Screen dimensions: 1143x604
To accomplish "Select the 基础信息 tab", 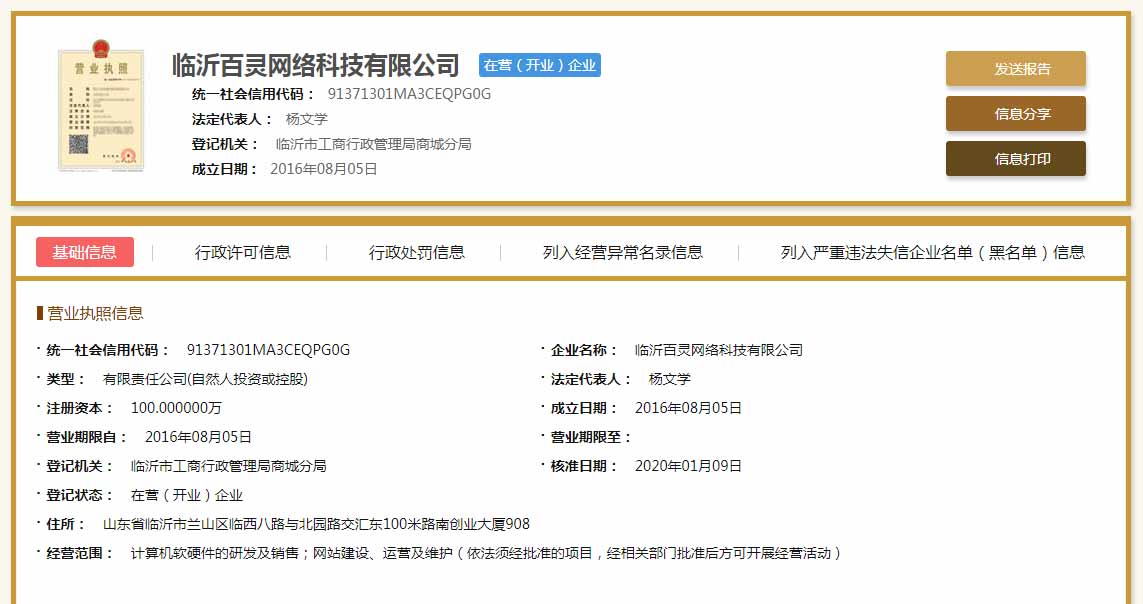I will [85, 252].
